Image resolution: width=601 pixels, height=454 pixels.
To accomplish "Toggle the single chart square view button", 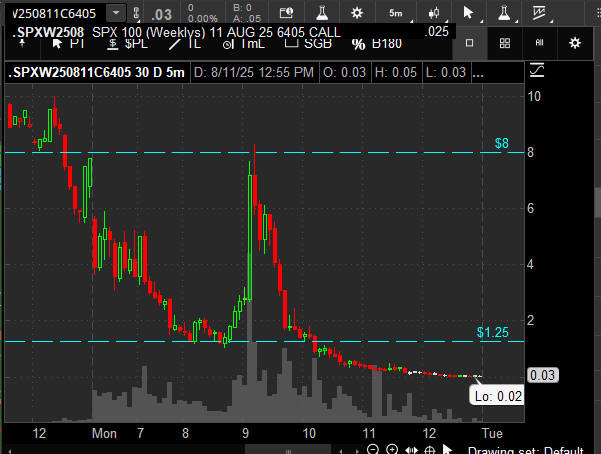I will click(x=470, y=43).
